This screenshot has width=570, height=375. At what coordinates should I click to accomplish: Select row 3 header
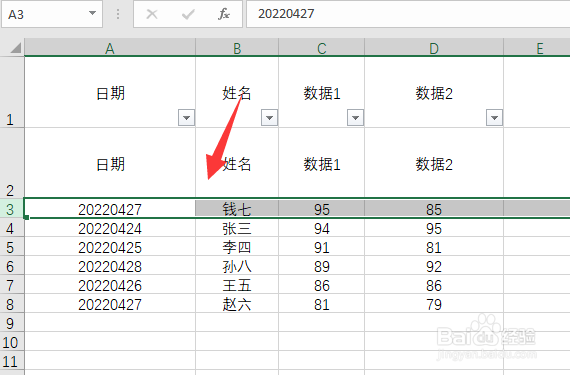tap(12, 209)
